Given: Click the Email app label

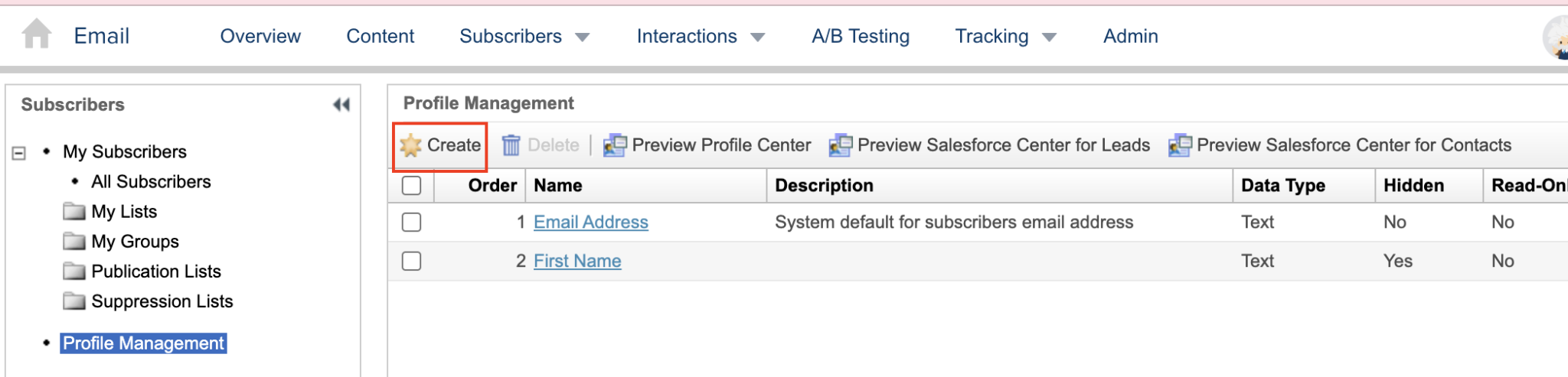Looking at the screenshot, I should click(x=102, y=36).
